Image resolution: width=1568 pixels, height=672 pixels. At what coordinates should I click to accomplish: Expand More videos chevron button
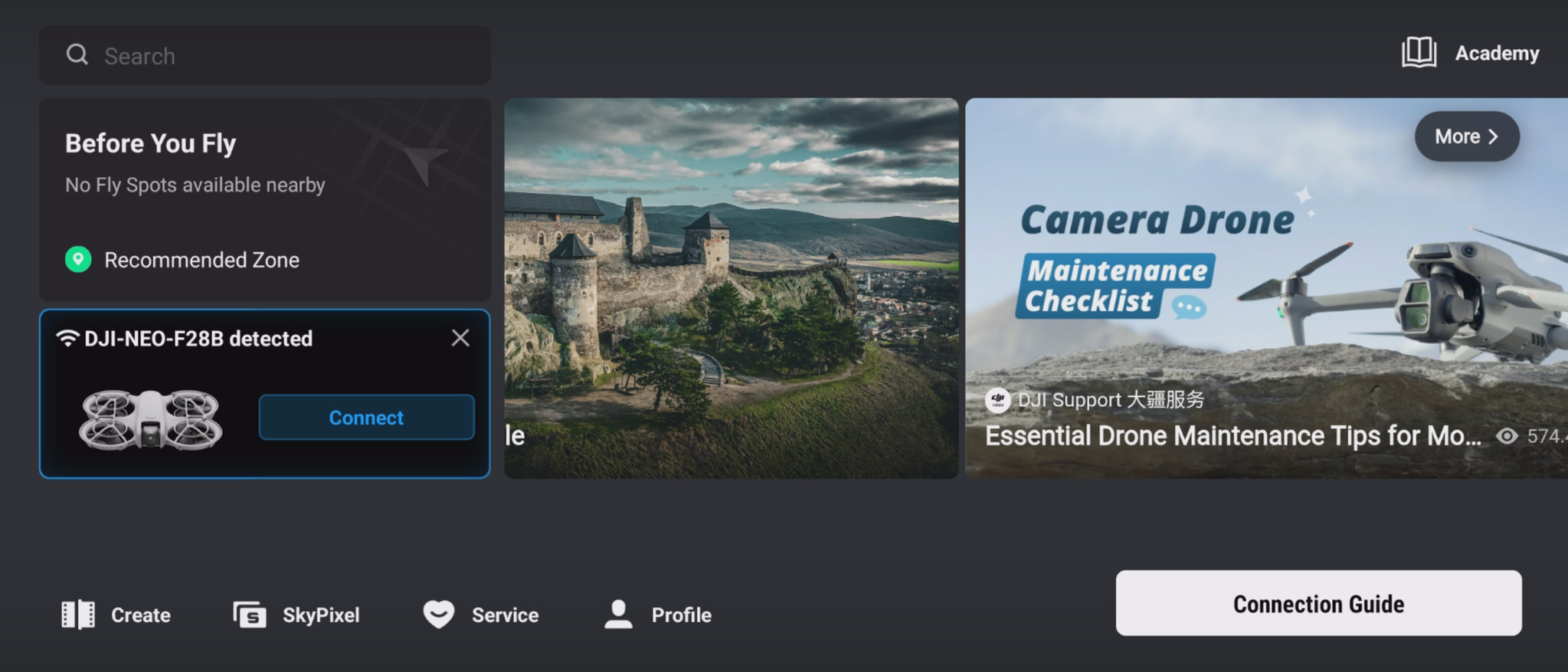[1467, 136]
